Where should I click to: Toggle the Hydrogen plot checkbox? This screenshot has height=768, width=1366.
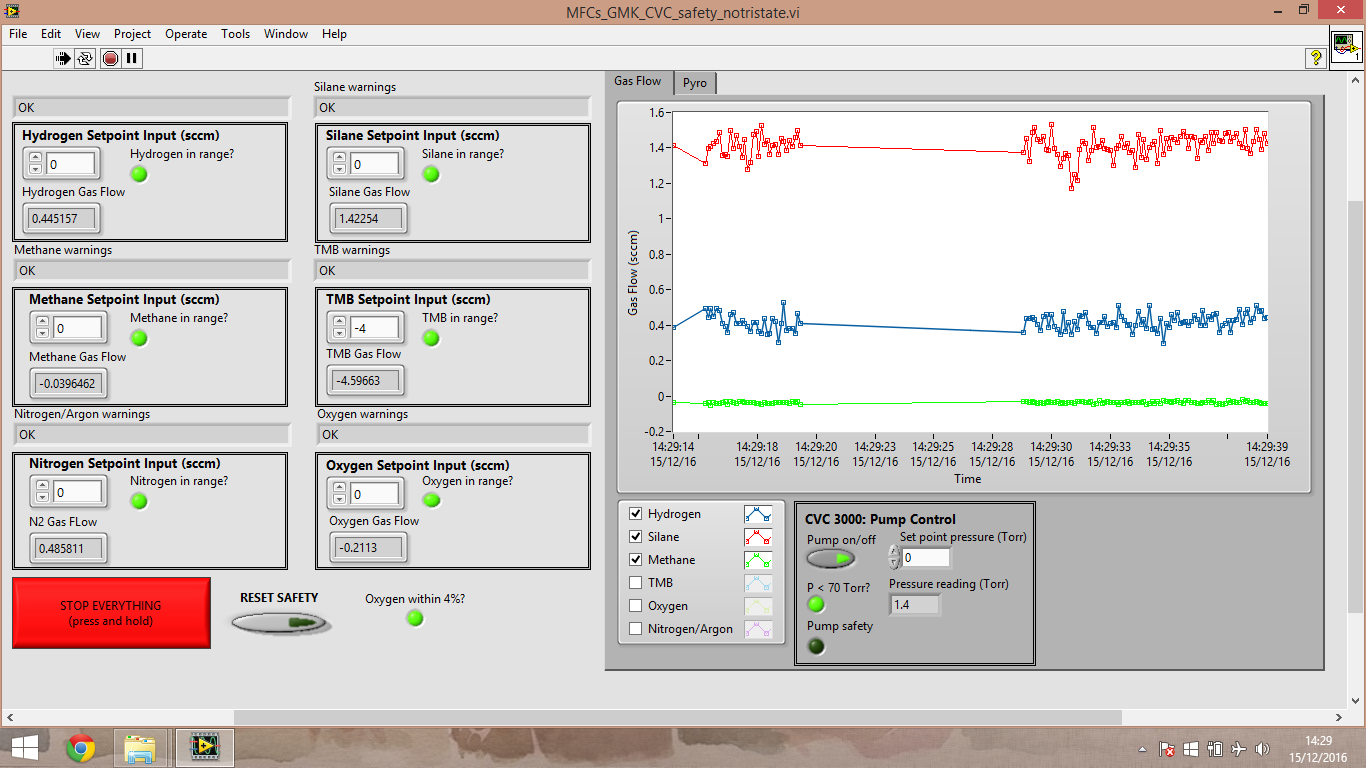tap(635, 514)
